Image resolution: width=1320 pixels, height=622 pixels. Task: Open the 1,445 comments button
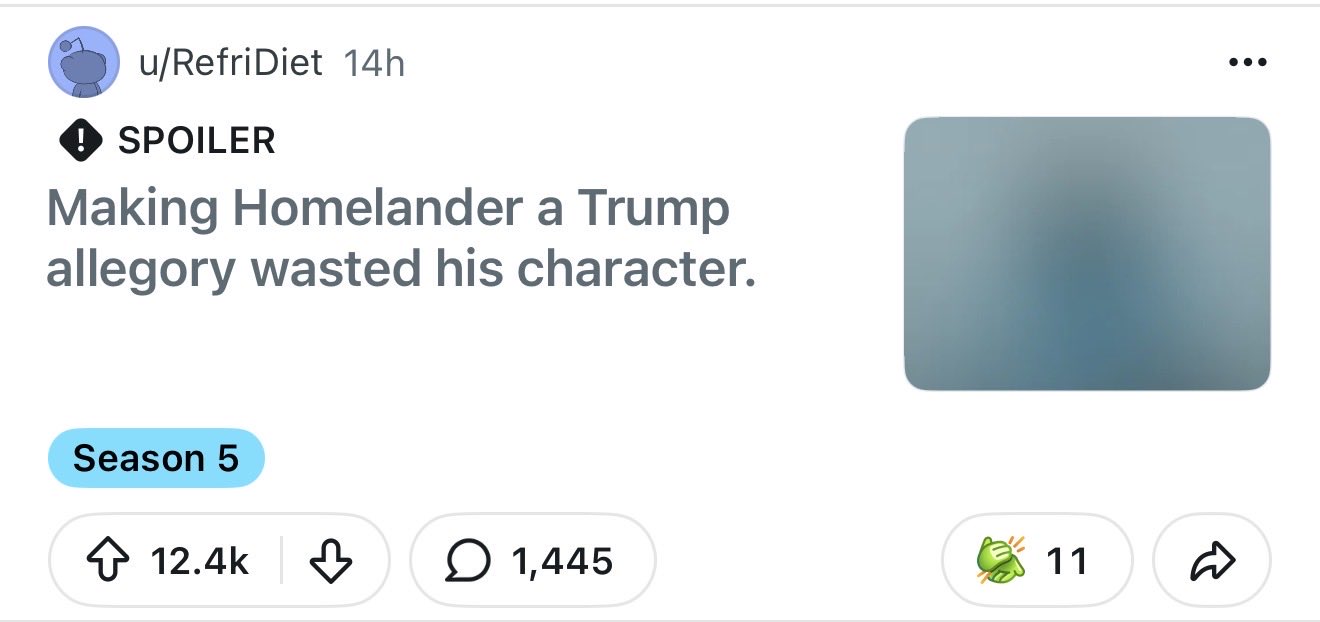point(533,561)
